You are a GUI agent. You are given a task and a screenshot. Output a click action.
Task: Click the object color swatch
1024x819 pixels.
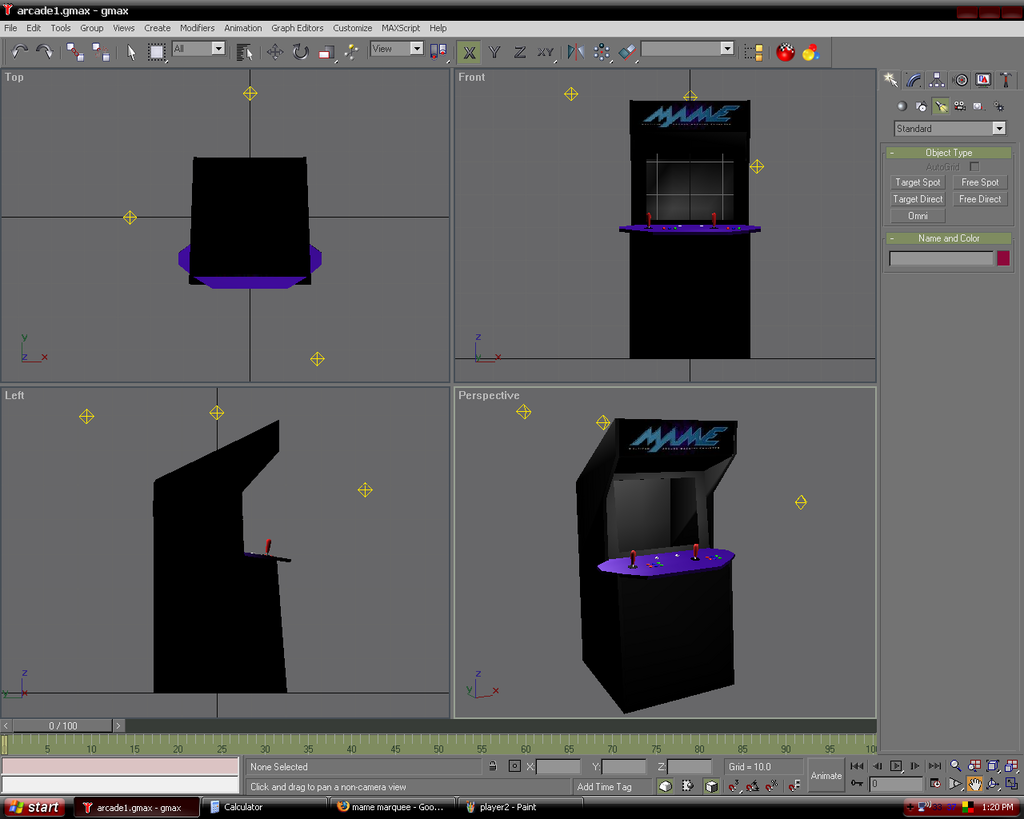pos(1003,258)
